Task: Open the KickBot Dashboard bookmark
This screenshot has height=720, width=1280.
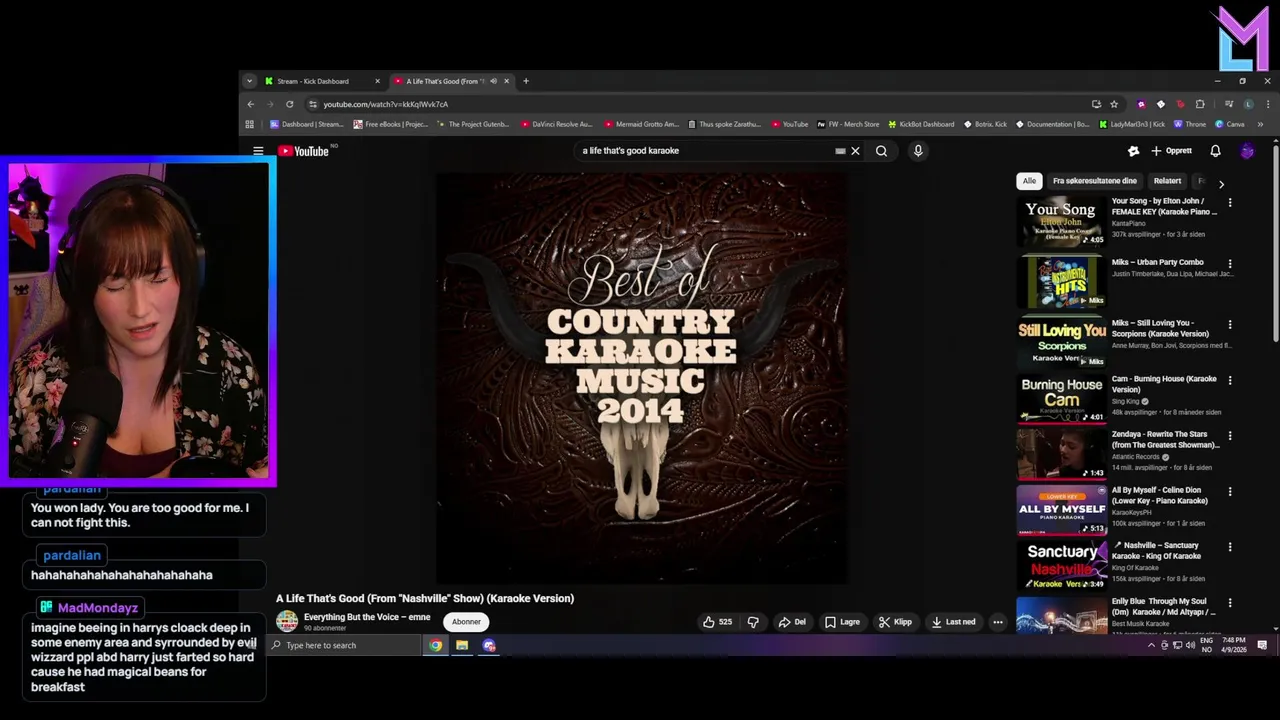Action: click(921, 124)
